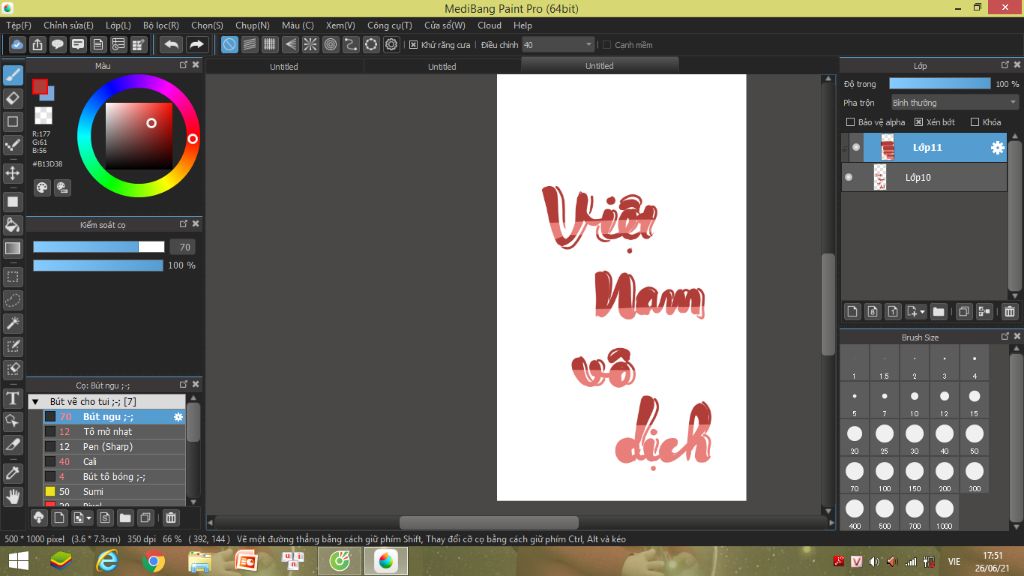Select the Move tool
1024x576 pixels.
pos(12,173)
